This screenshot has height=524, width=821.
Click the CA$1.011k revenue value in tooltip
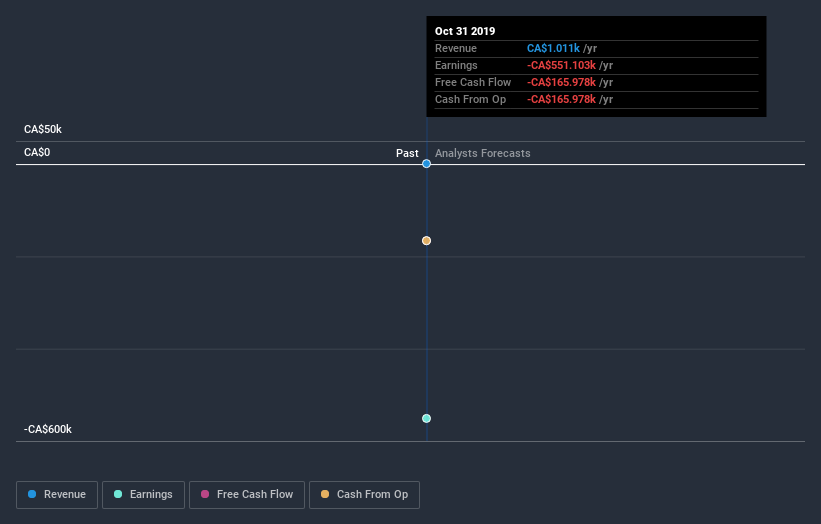(553, 48)
